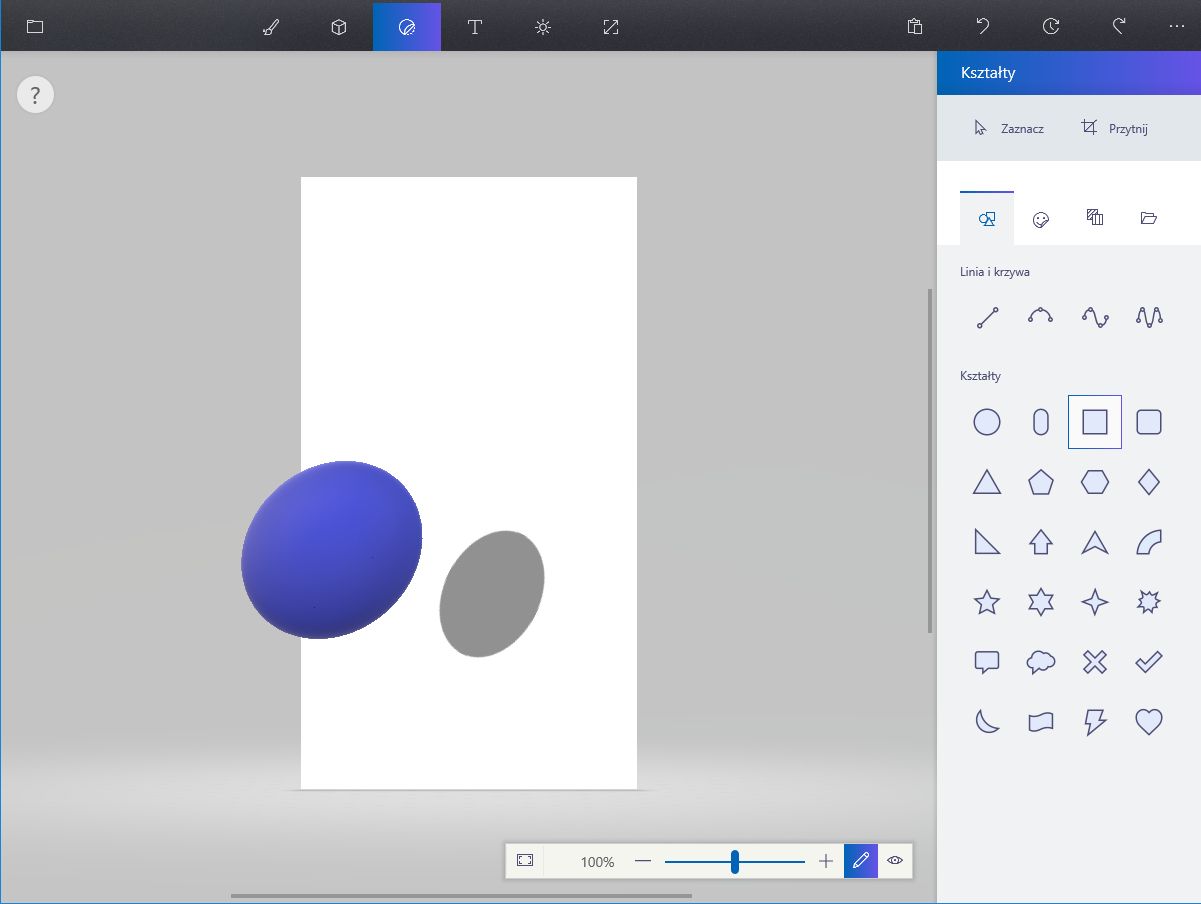Switch to the stickers tab
This screenshot has height=904, width=1201.
tap(1040, 219)
